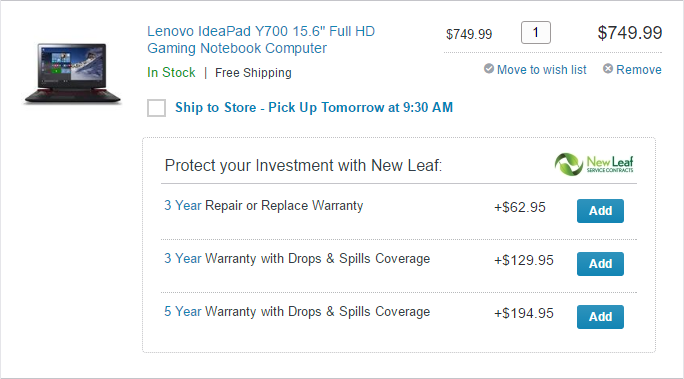Click the $749.99 line total price
This screenshot has width=684, height=379.
[x=629, y=33]
